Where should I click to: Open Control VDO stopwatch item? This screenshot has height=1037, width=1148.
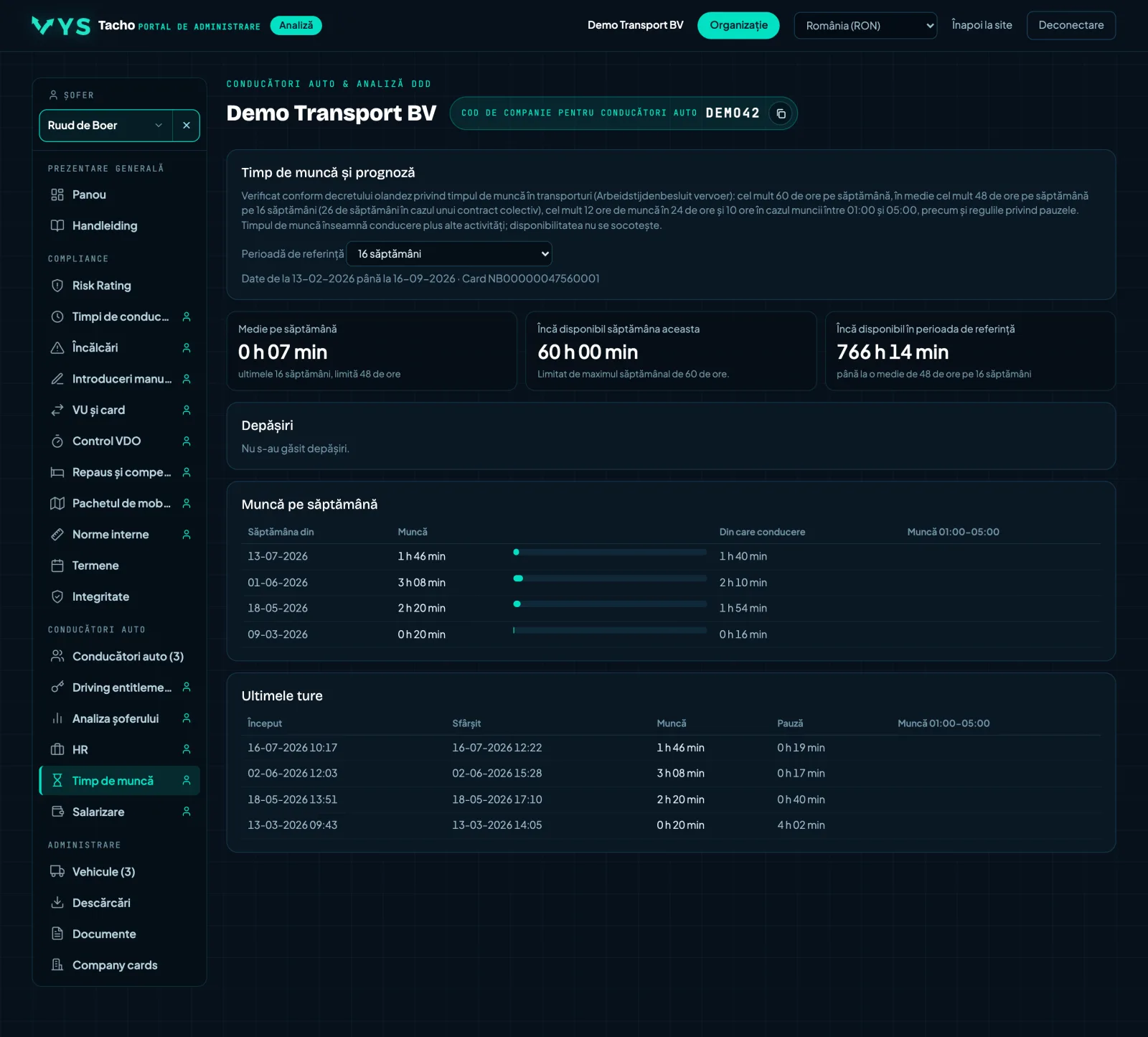pyautogui.click(x=119, y=441)
